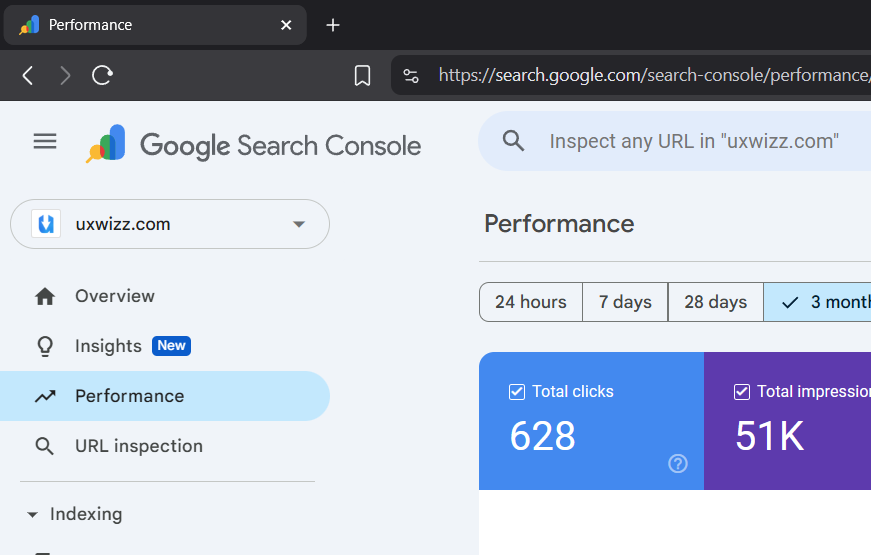Select the 7 days date range

625,302
